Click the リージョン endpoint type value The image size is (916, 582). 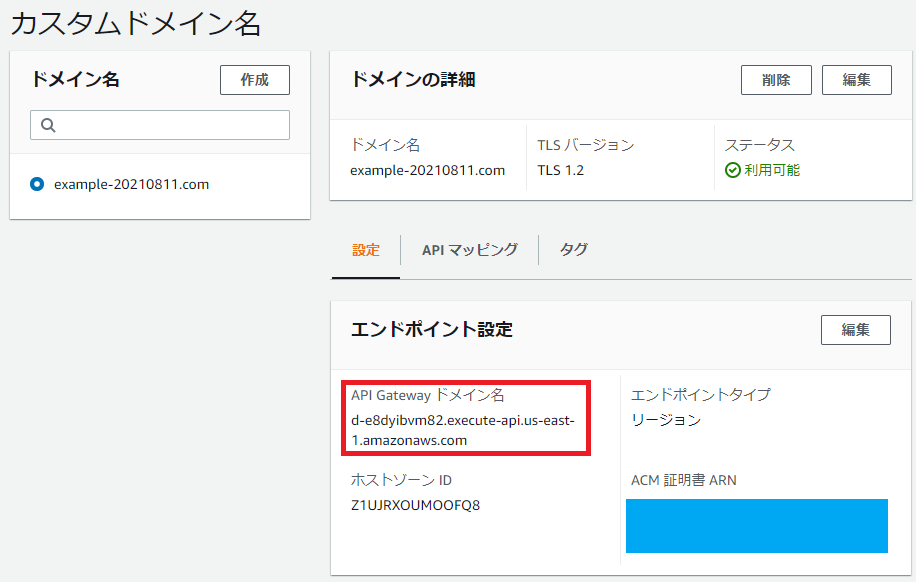click(665, 420)
